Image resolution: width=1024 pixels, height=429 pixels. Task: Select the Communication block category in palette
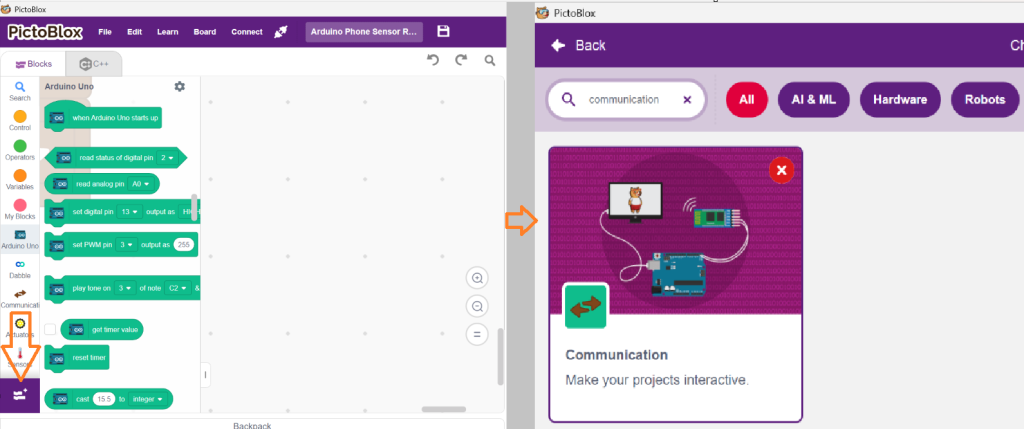(x=20, y=298)
